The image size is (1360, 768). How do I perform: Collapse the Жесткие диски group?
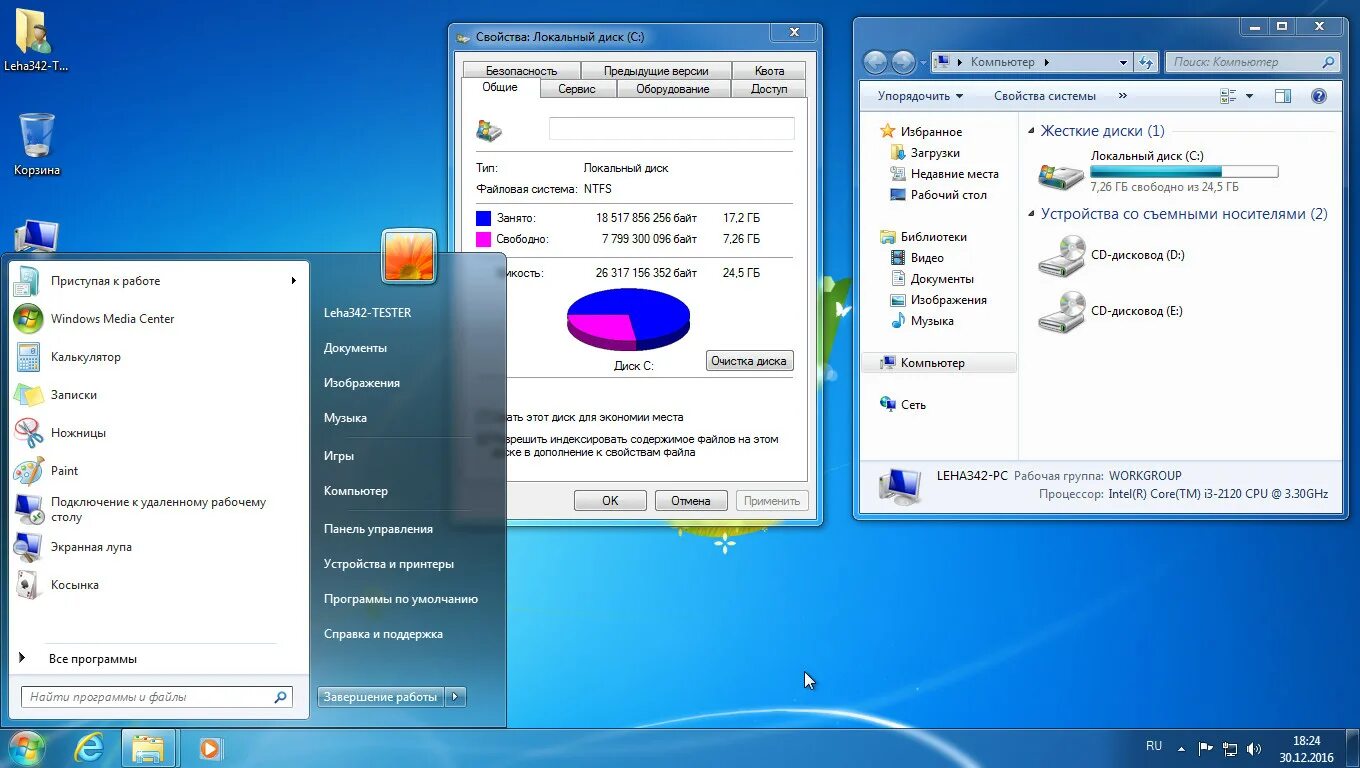coord(1032,131)
